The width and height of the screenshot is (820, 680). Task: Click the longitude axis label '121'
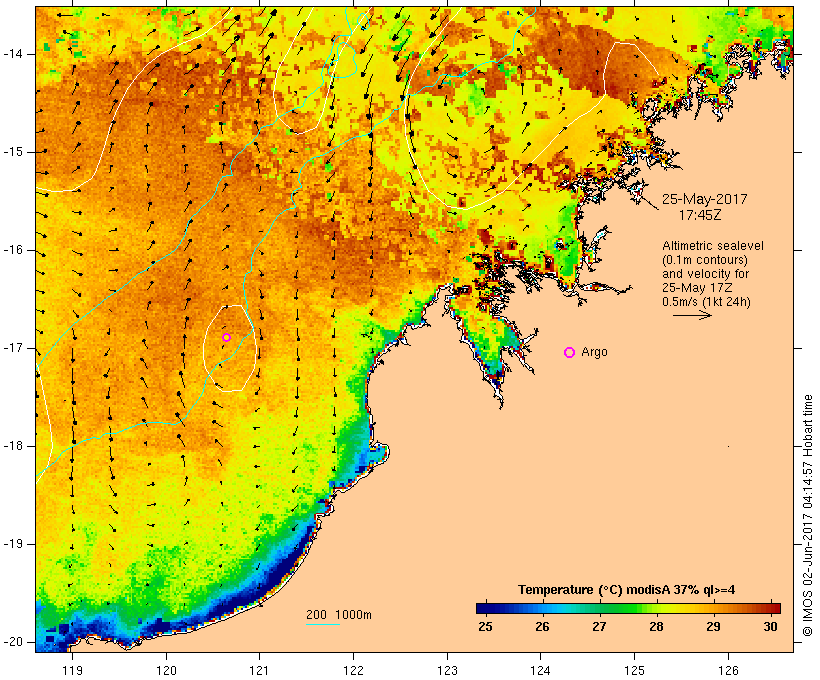pyautogui.click(x=259, y=670)
